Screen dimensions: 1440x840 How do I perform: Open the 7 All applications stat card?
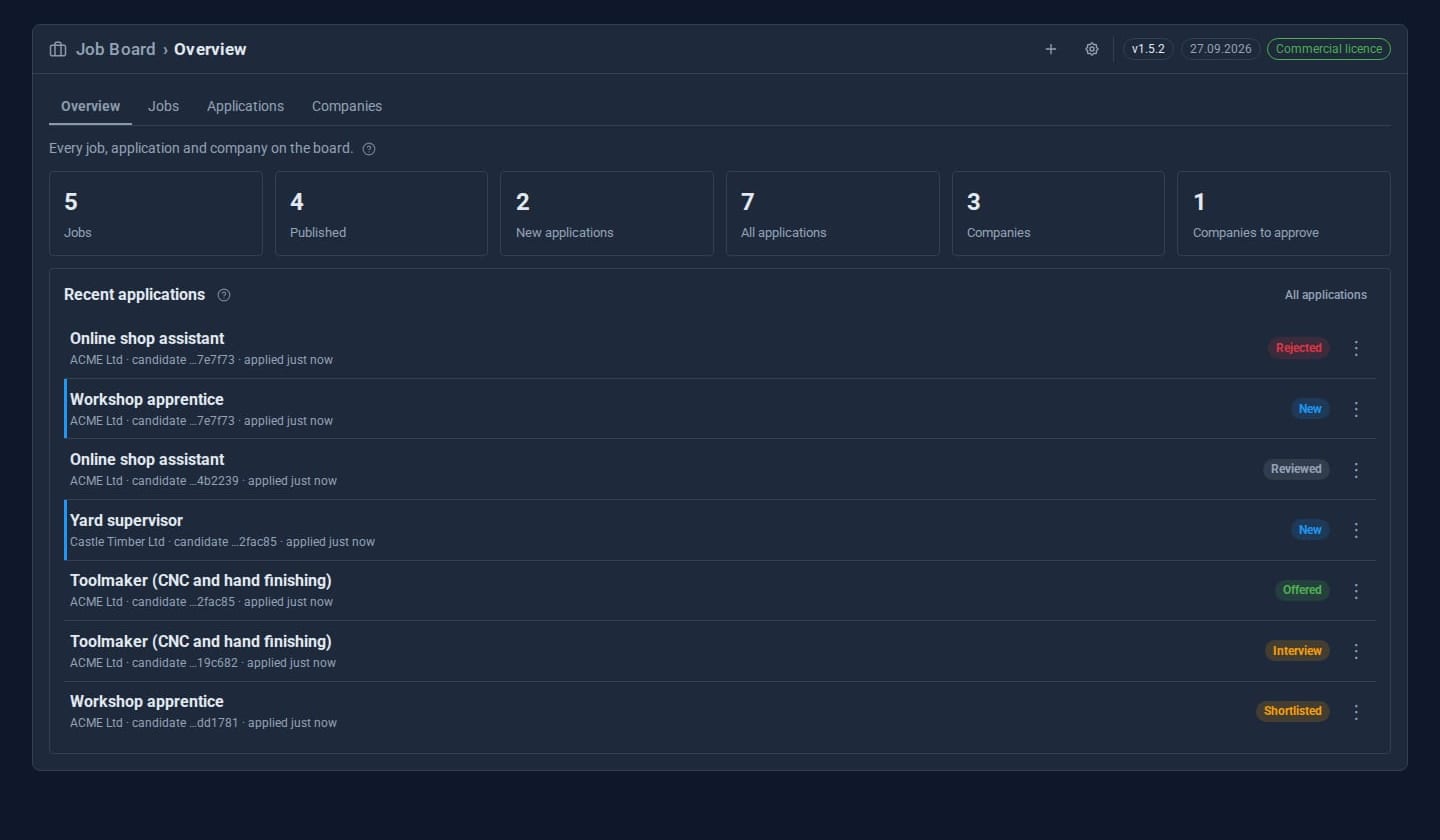click(x=833, y=213)
